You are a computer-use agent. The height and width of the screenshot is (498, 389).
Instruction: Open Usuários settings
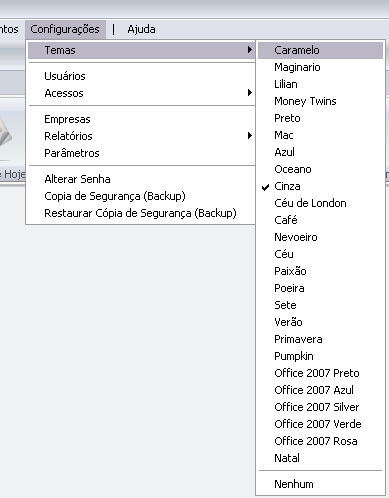click(x=141, y=76)
